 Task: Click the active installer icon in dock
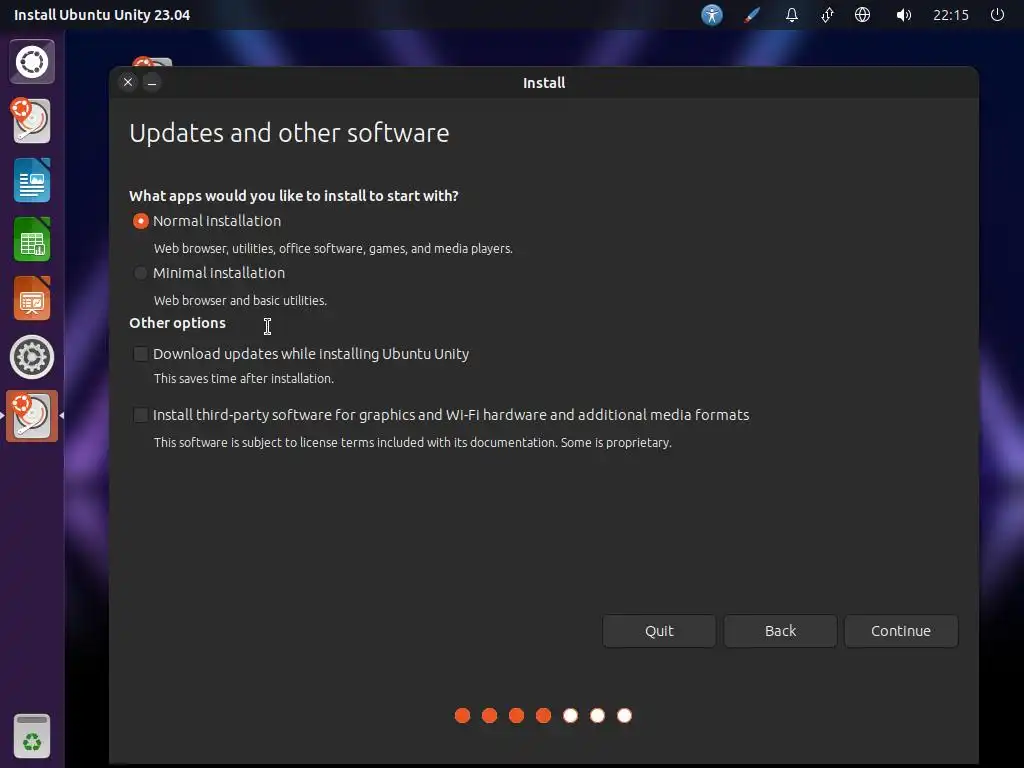point(32,416)
